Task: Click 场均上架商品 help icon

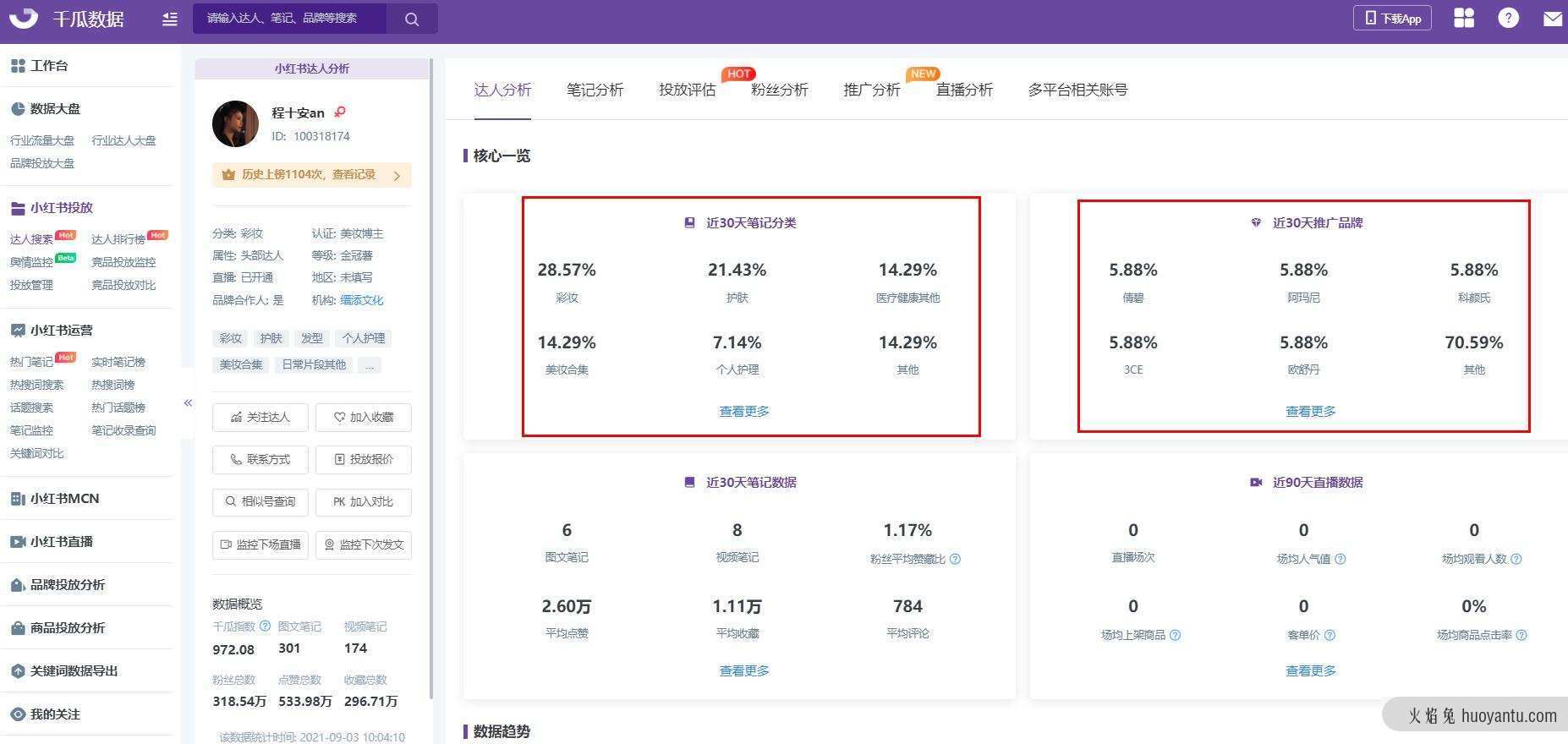Action: coord(1175,635)
